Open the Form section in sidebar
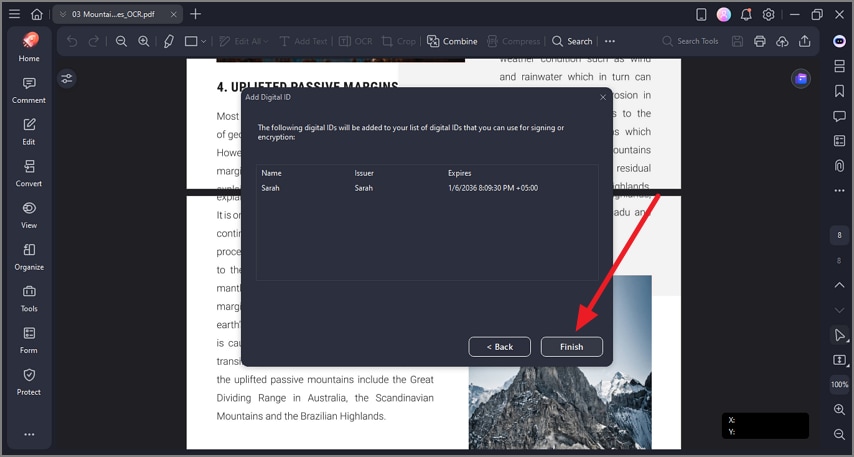The height and width of the screenshot is (457, 854). 29,340
